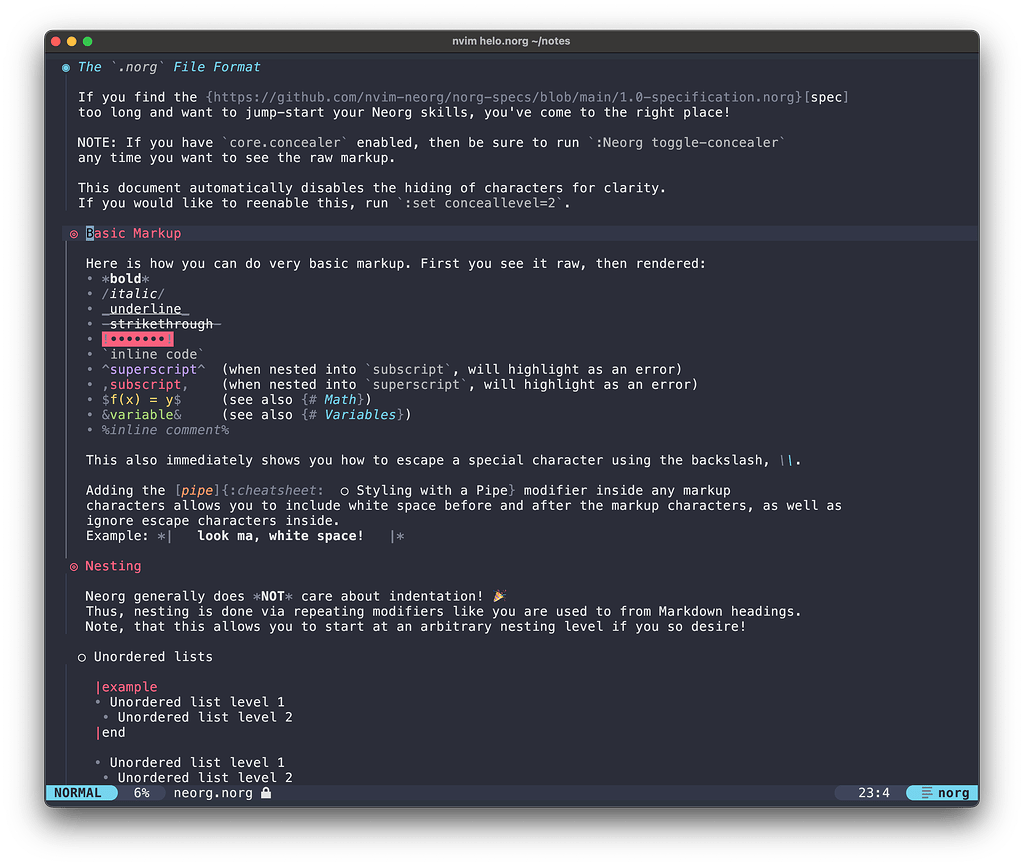Viewport: 1024px width, 866px height.
Task: Open the pipe cheatsheet link
Action: pos(196,490)
